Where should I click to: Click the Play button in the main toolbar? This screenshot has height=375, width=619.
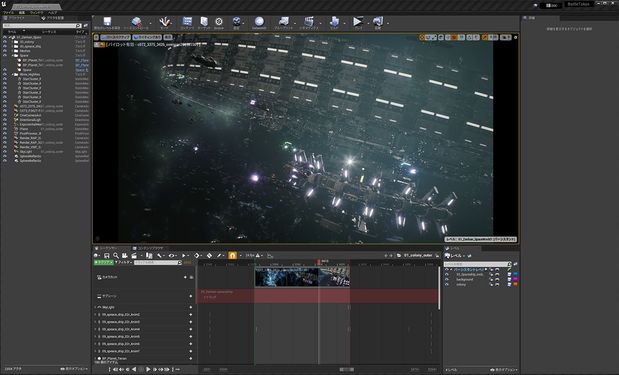pyautogui.click(x=358, y=21)
